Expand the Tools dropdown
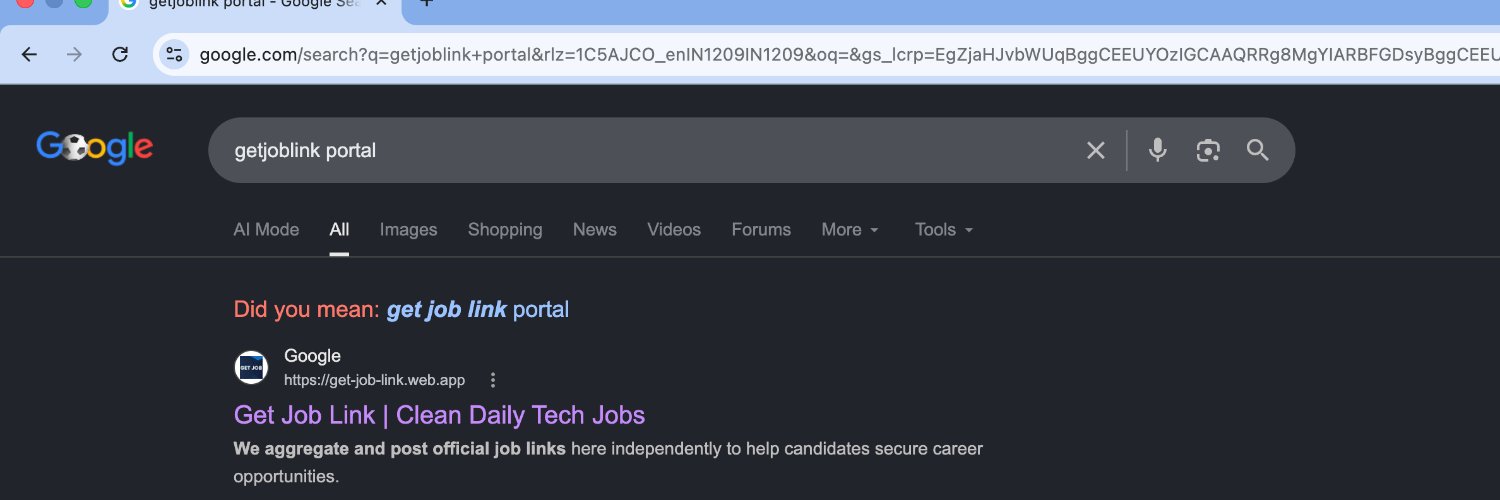1500x500 pixels. [944, 230]
